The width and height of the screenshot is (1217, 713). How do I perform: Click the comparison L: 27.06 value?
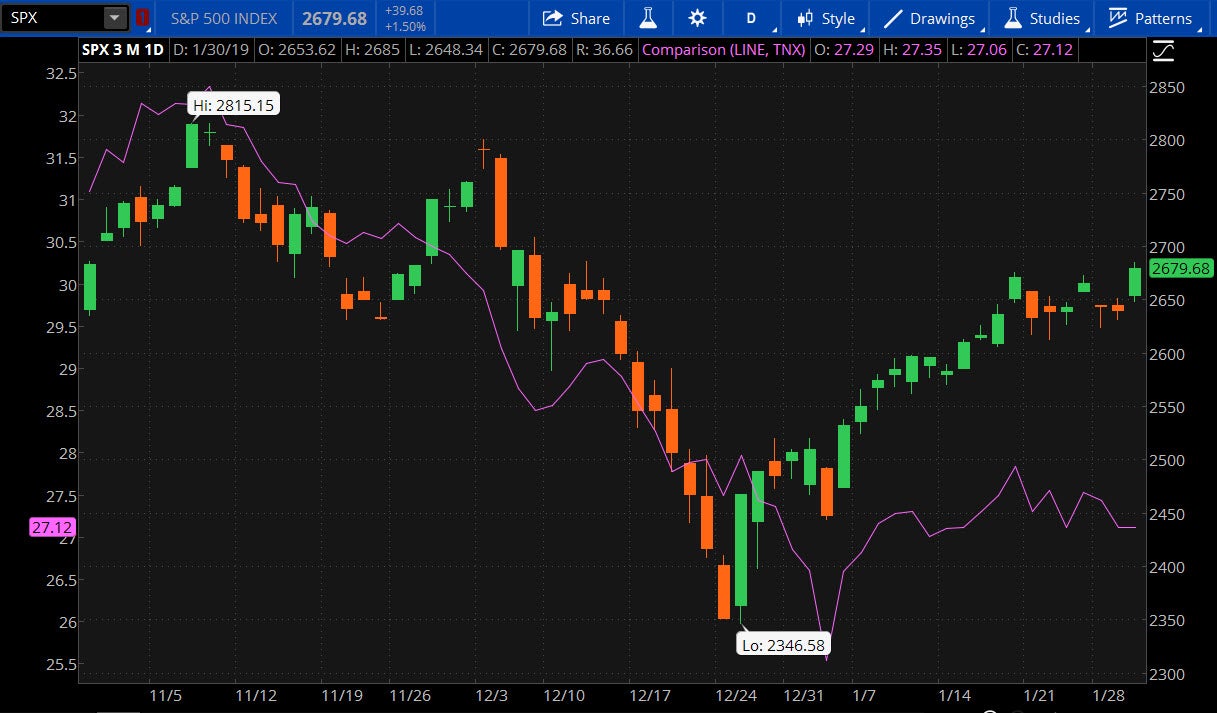pyautogui.click(x=978, y=49)
